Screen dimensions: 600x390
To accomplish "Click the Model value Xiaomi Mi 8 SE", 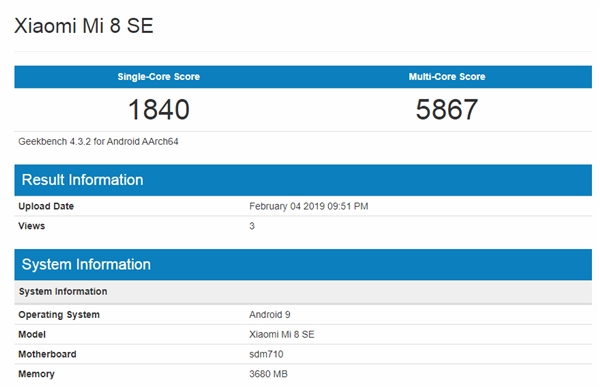I will [282, 335].
